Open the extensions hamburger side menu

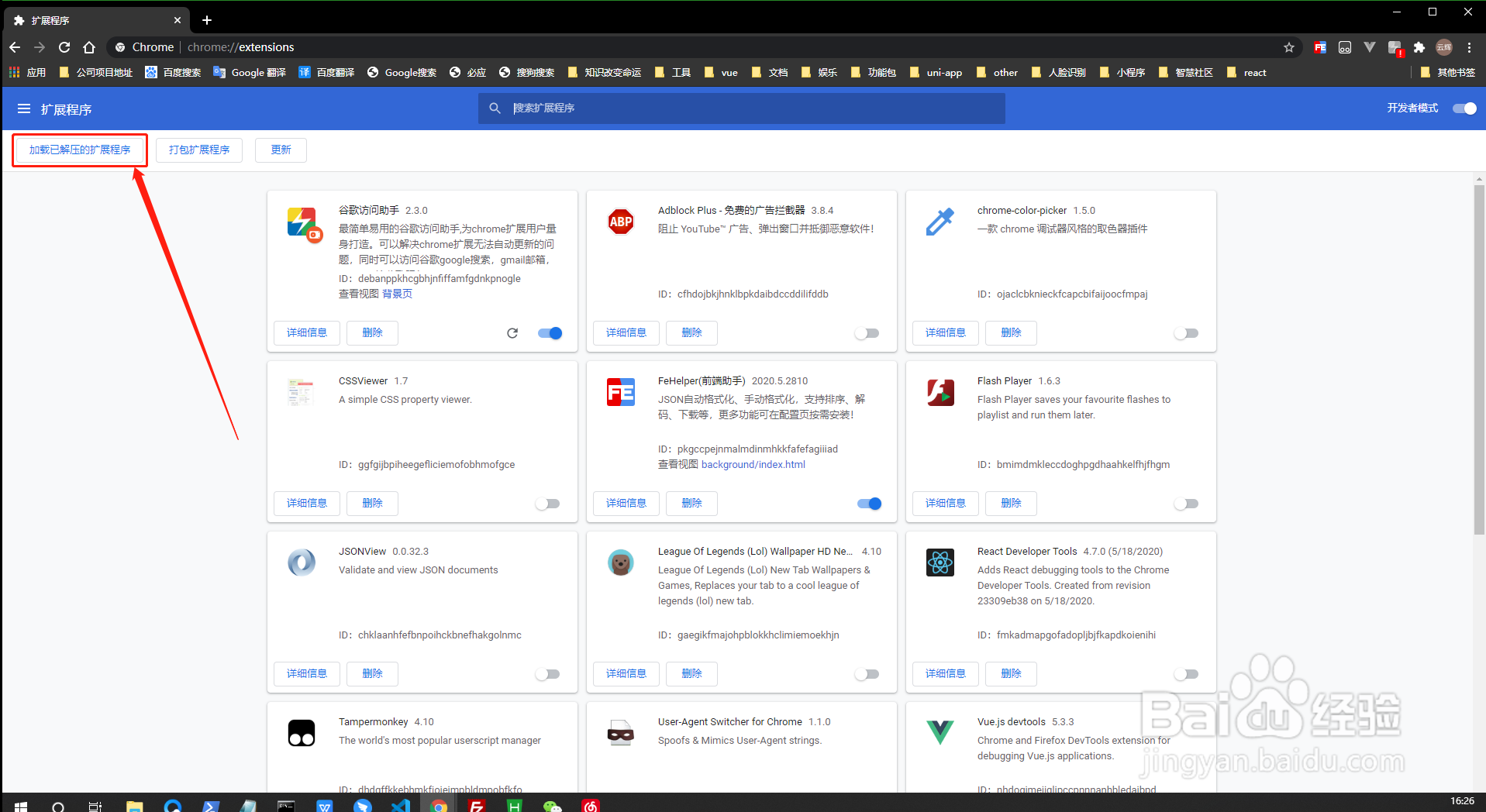pos(24,108)
